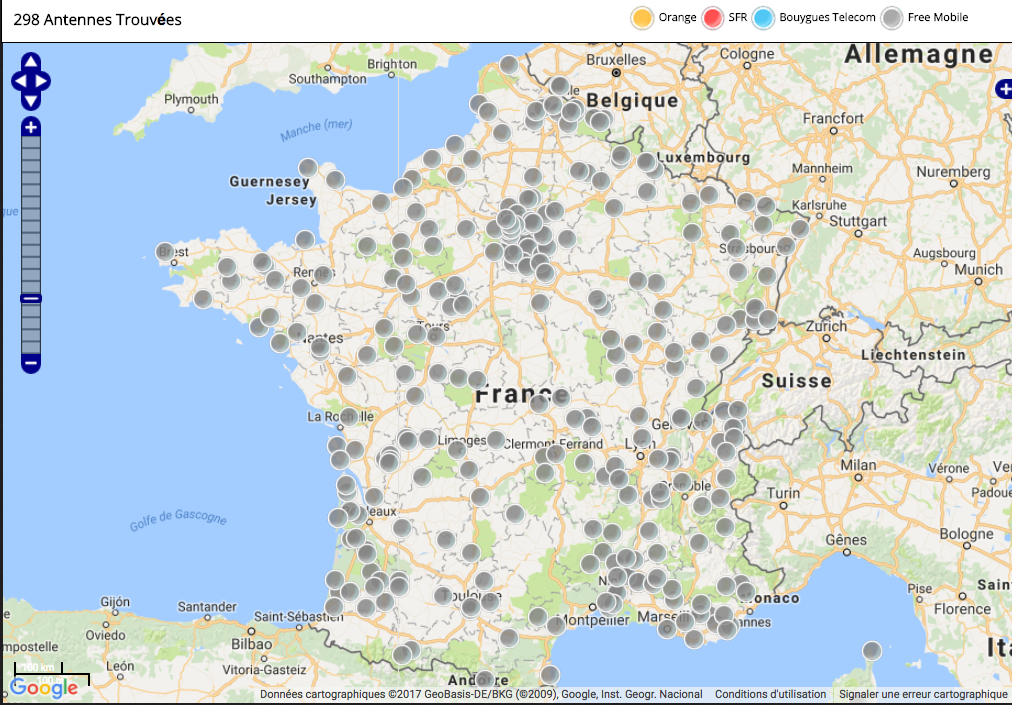Toggle the Orange operator filter
This screenshot has width=1012, height=705.
(643, 18)
